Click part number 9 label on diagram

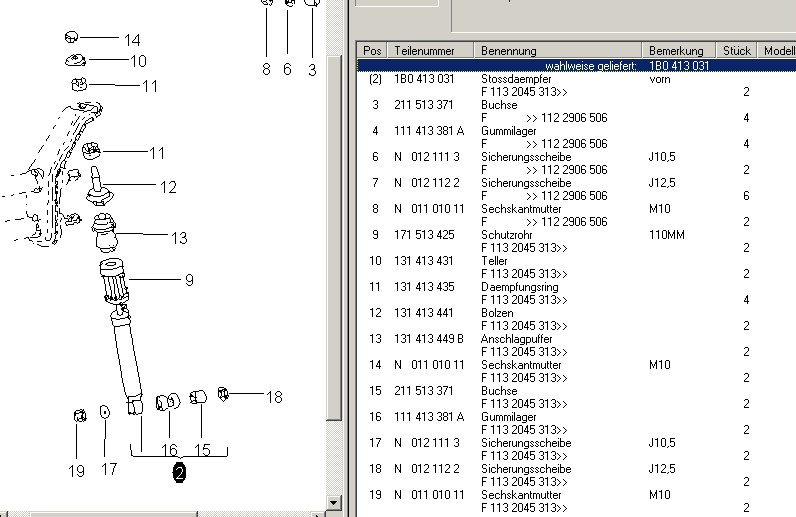pos(188,281)
